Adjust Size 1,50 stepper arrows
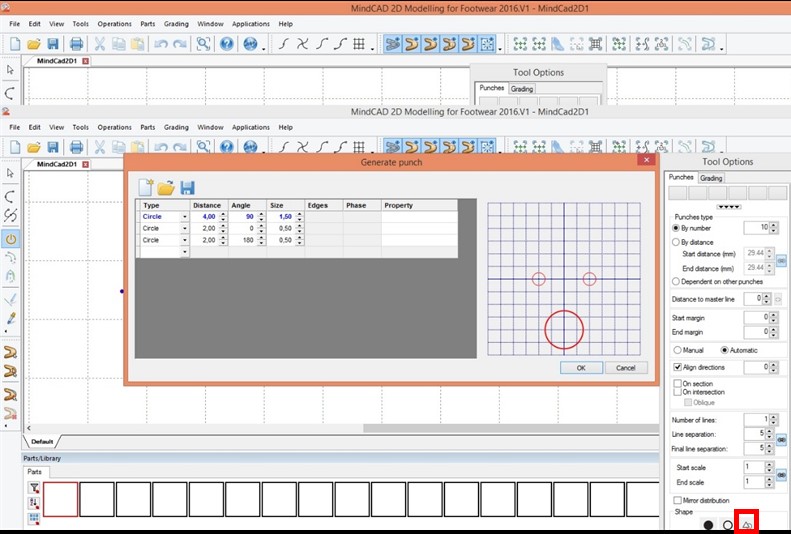Image resolution: width=791 pixels, height=534 pixels. point(299,217)
